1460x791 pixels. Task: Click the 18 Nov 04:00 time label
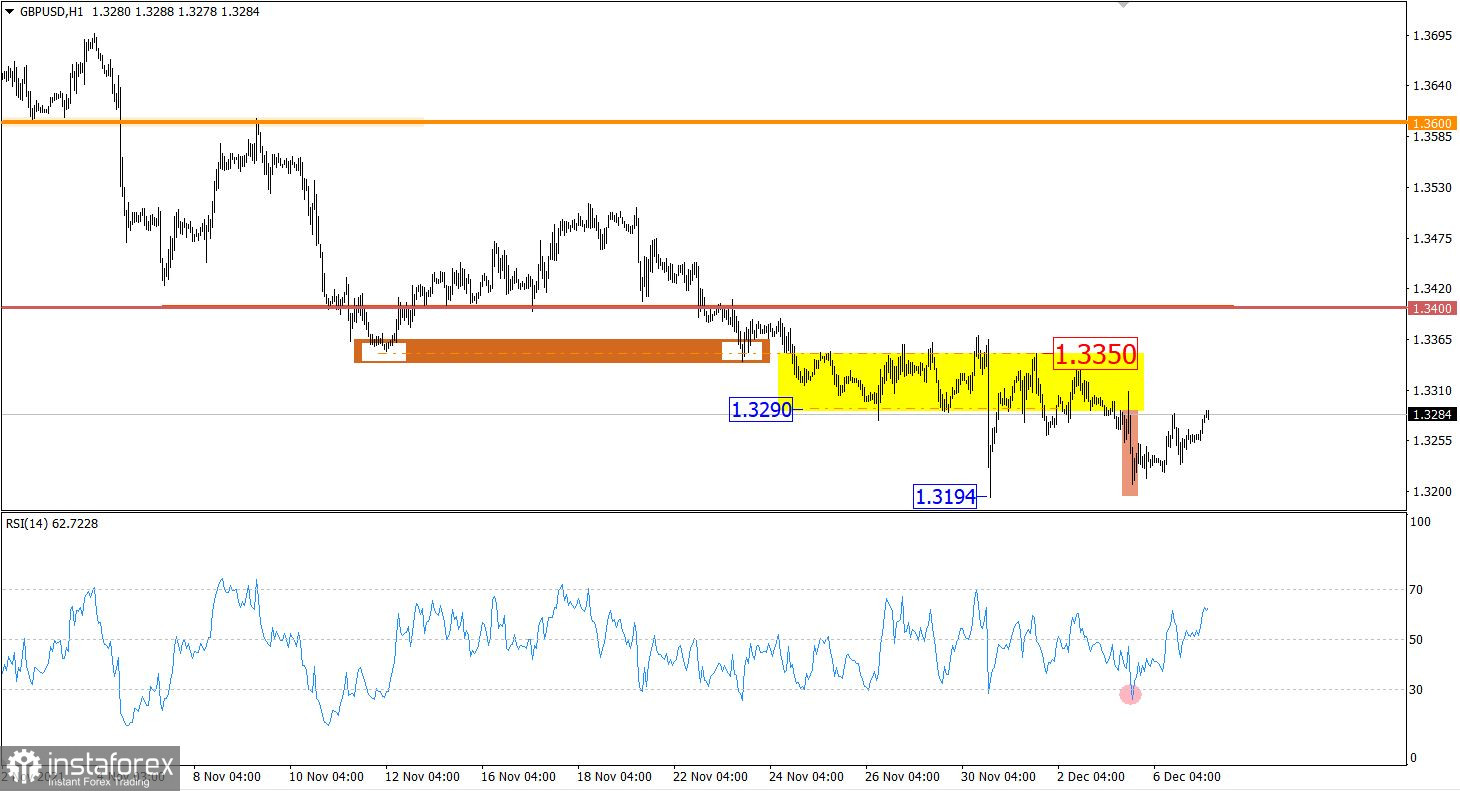point(616,777)
